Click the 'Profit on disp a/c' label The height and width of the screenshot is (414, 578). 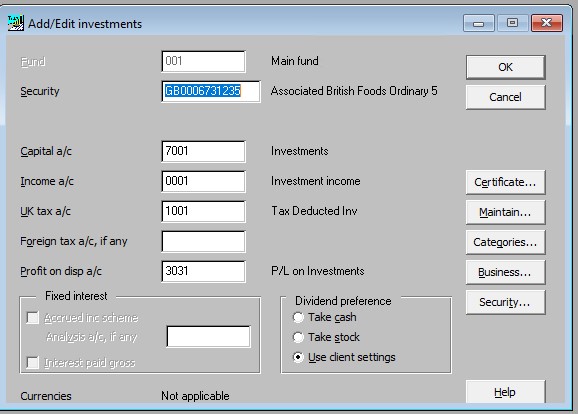(61, 271)
